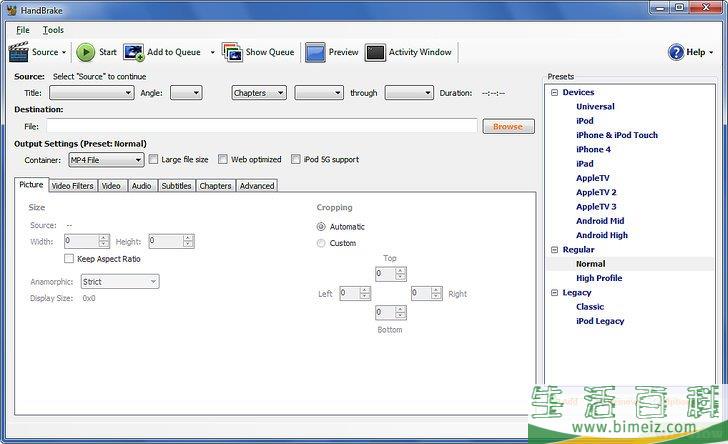Viewport: 728px width, 444px height.
Task: Switch to the Advanced tab
Action: click(x=257, y=186)
